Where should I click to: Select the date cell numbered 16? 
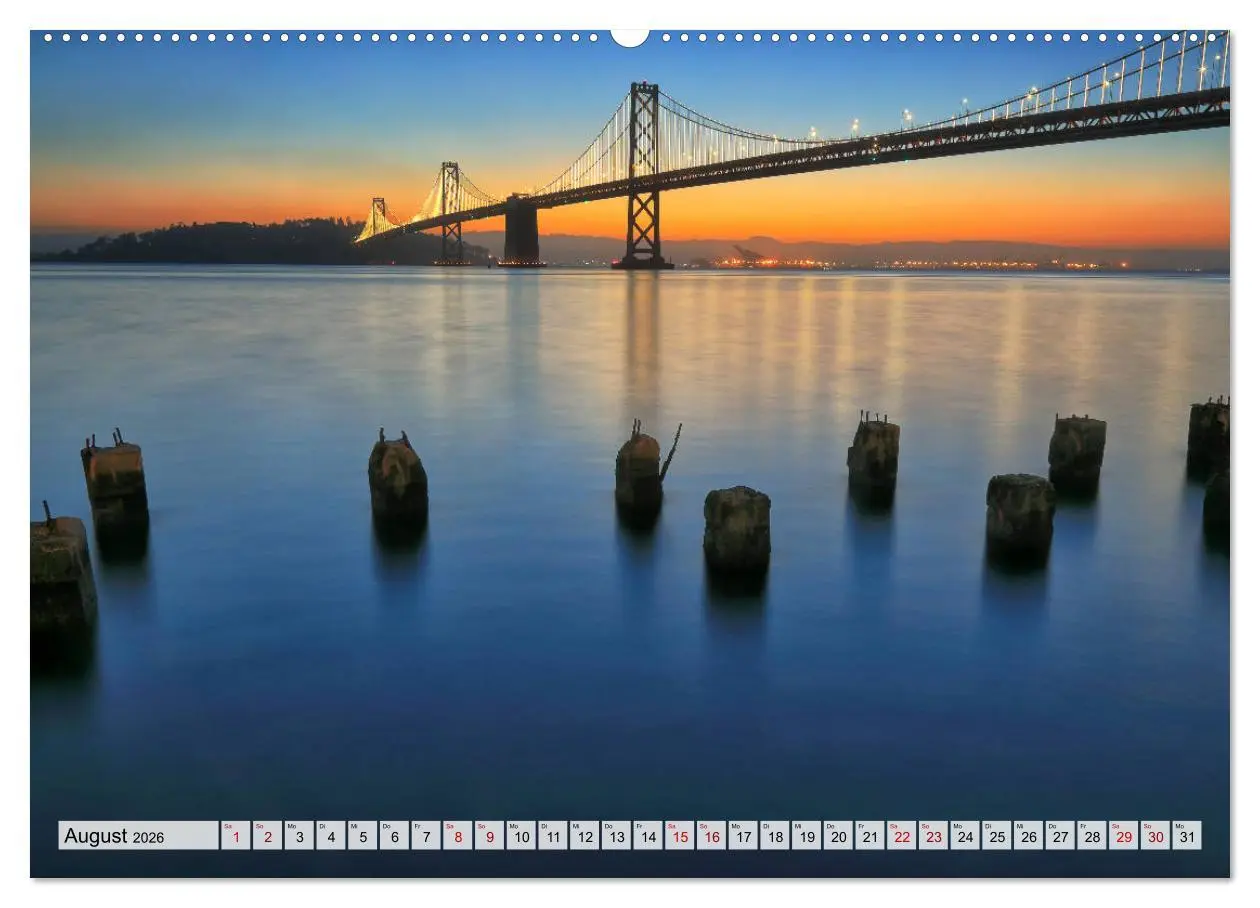(711, 836)
